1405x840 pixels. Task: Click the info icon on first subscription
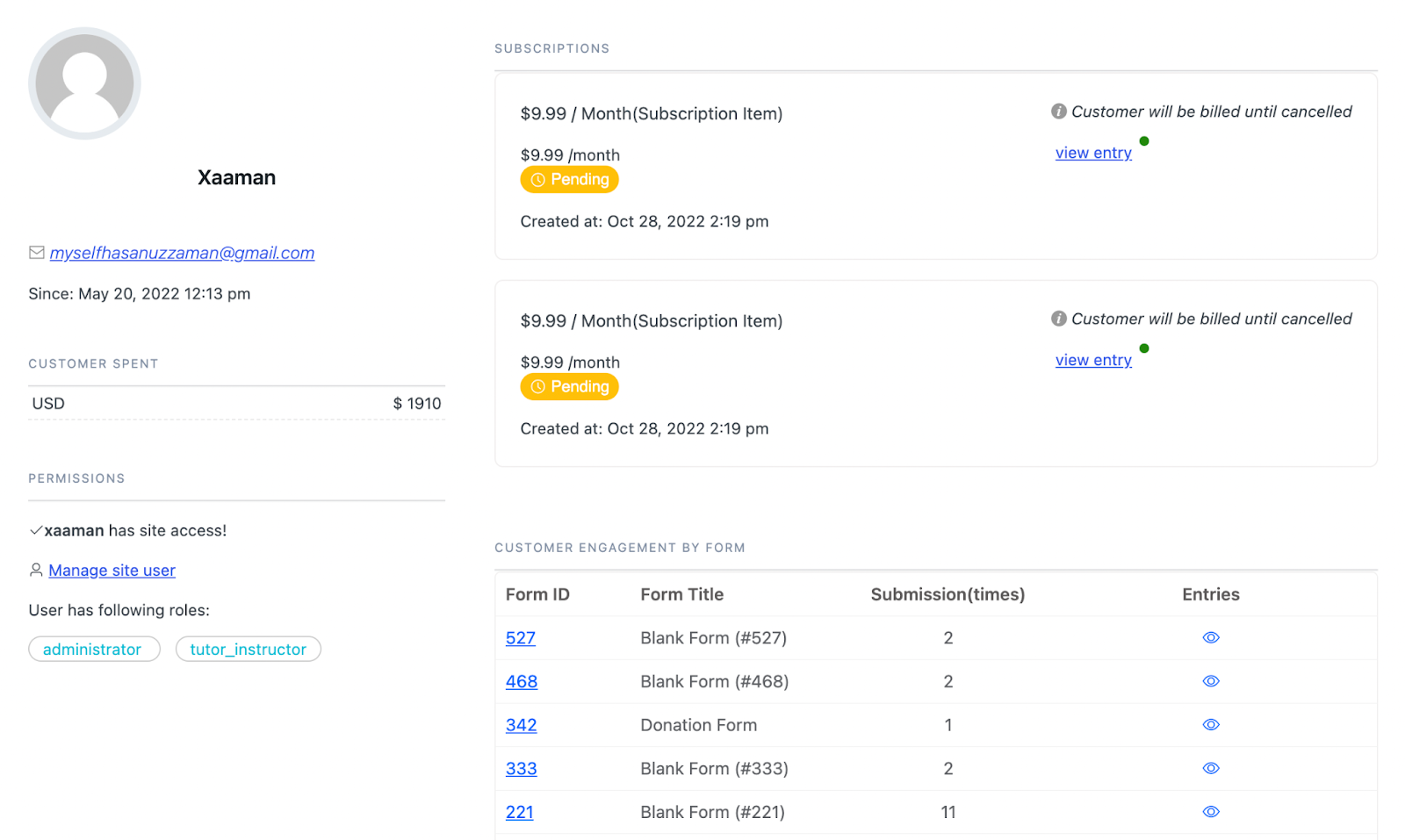click(x=1059, y=111)
